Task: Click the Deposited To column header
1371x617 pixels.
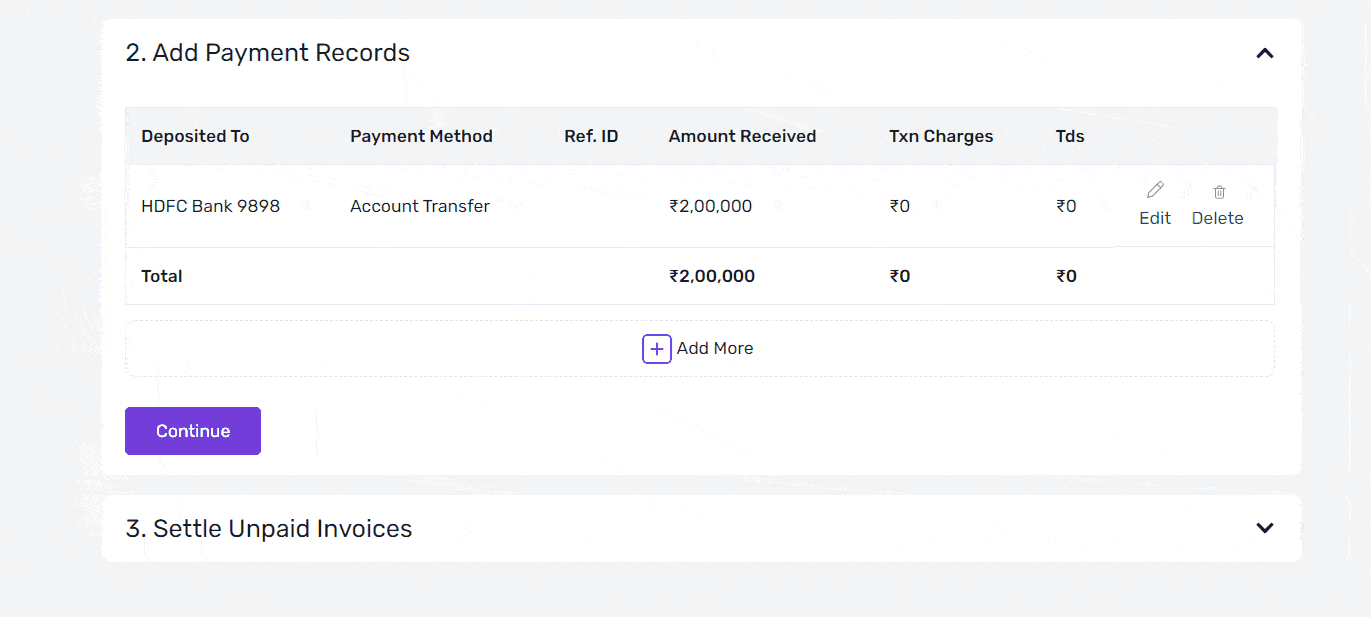Action: pyautogui.click(x=195, y=136)
